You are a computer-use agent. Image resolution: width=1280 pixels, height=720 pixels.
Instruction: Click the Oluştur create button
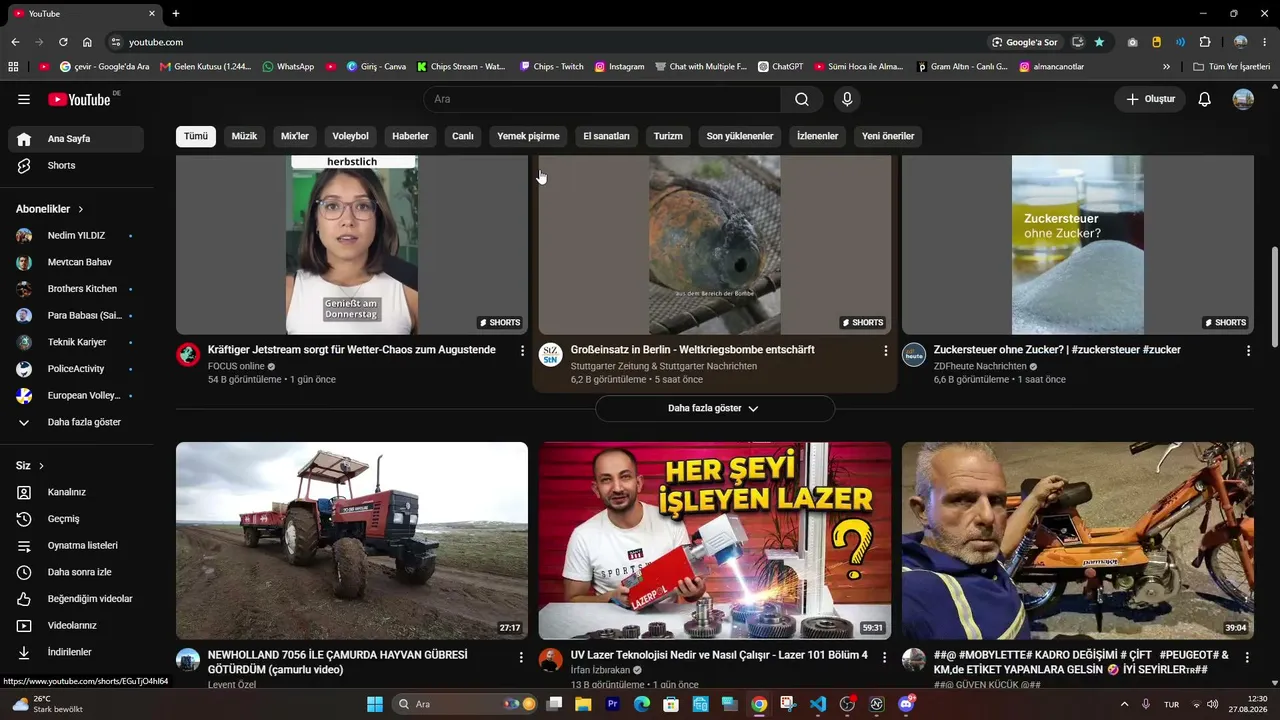(x=1150, y=99)
